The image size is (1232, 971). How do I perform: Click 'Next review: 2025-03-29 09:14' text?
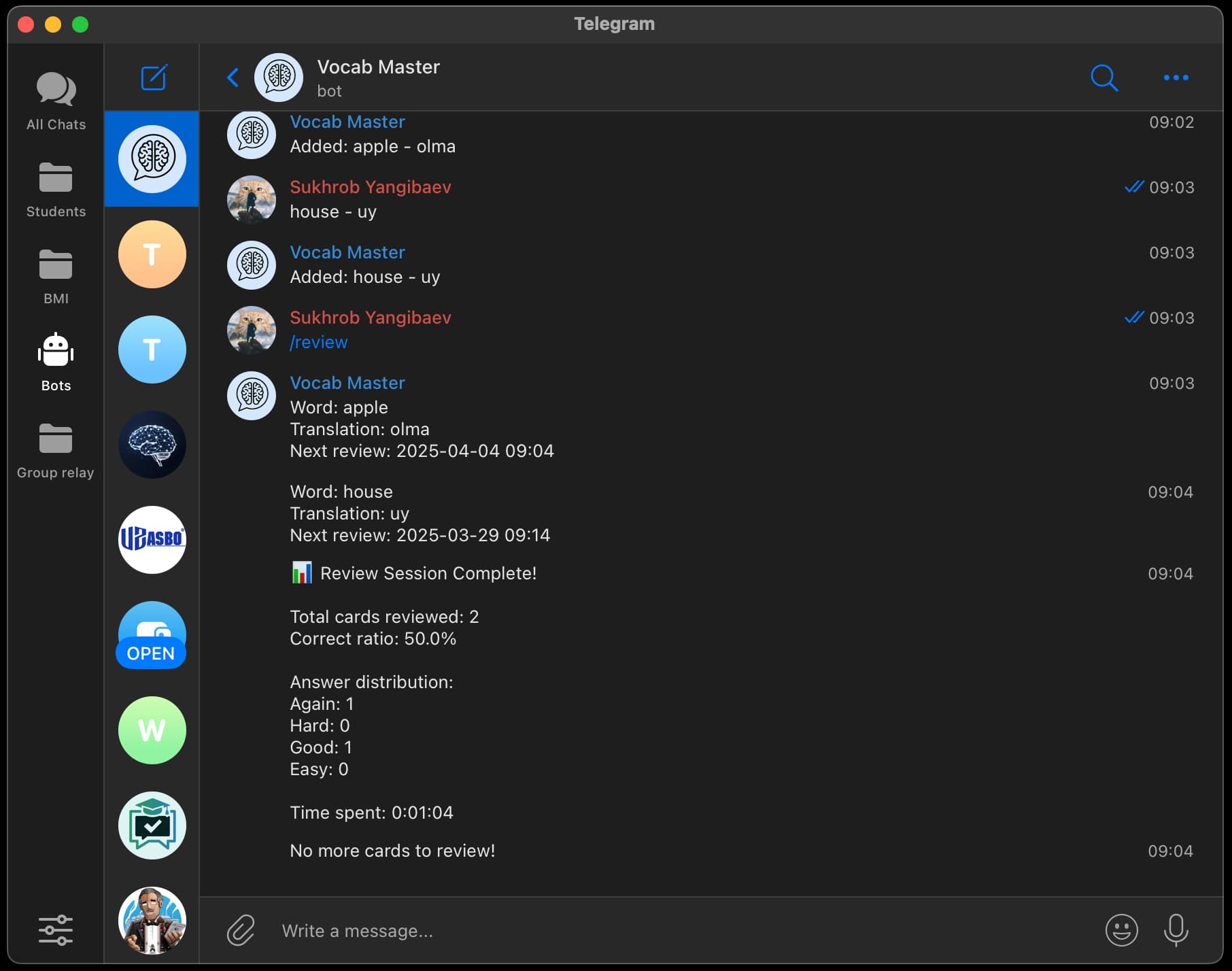(x=420, y=535)
